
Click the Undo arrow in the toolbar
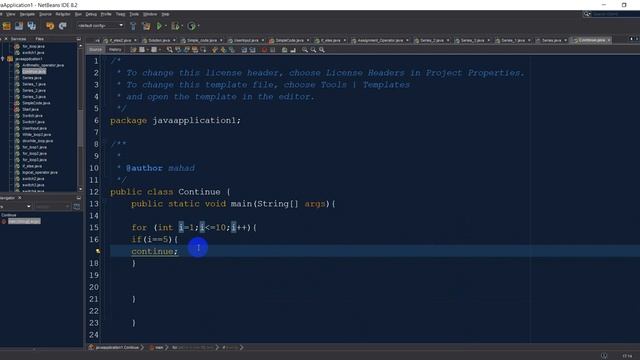[x=50, y=26]
